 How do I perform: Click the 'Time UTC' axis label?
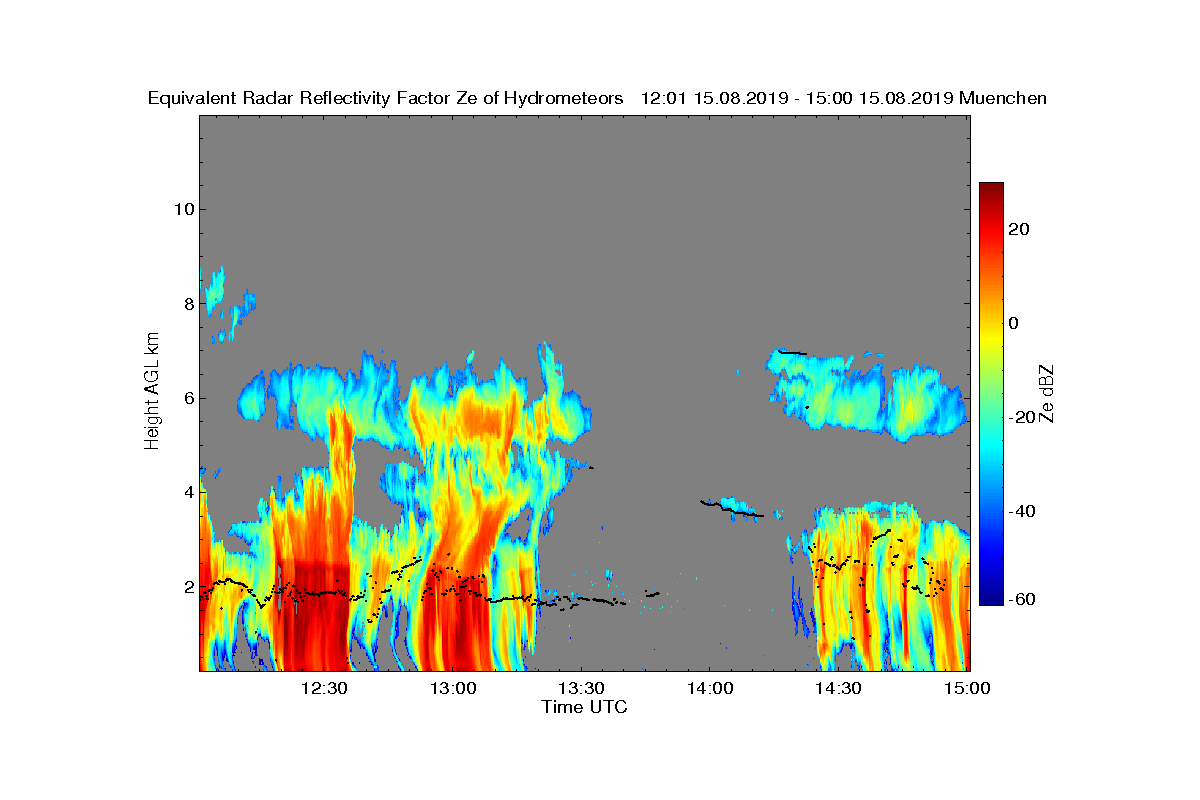click(x=585, y=707)
